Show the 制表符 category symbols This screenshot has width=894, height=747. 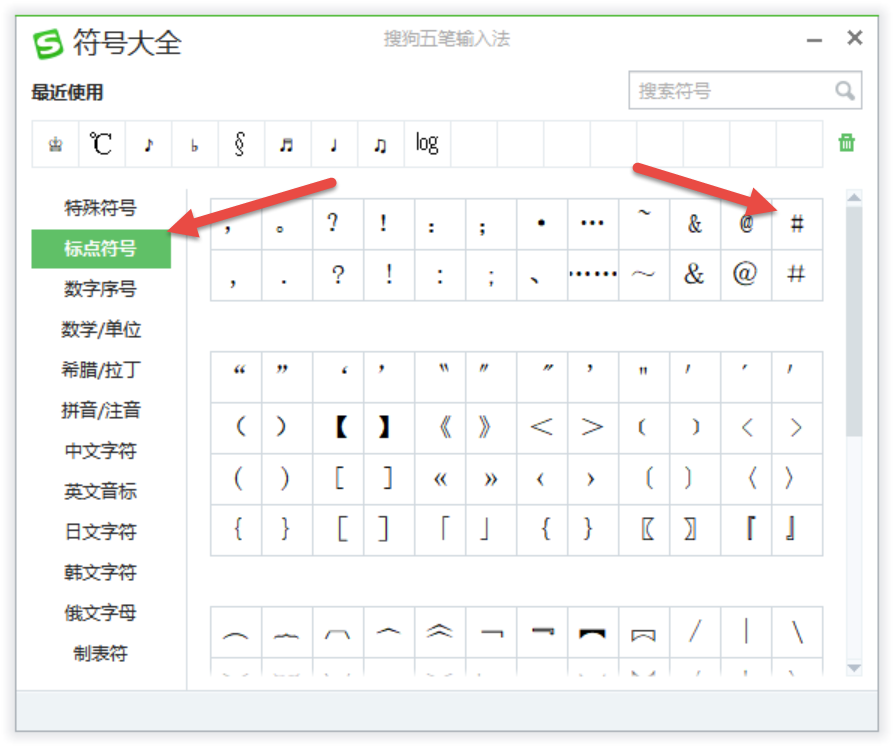coord(101,653)
